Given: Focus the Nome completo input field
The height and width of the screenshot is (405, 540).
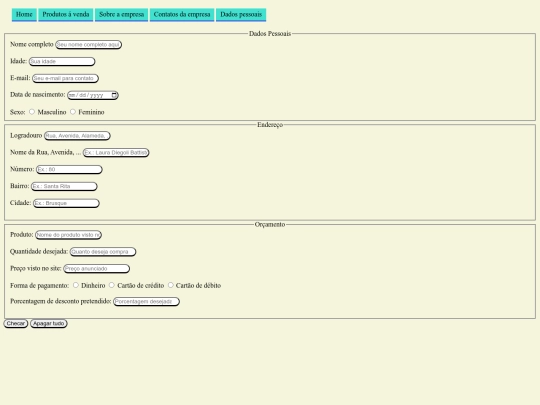Looking at the screenshot, I should coord(89,45).
